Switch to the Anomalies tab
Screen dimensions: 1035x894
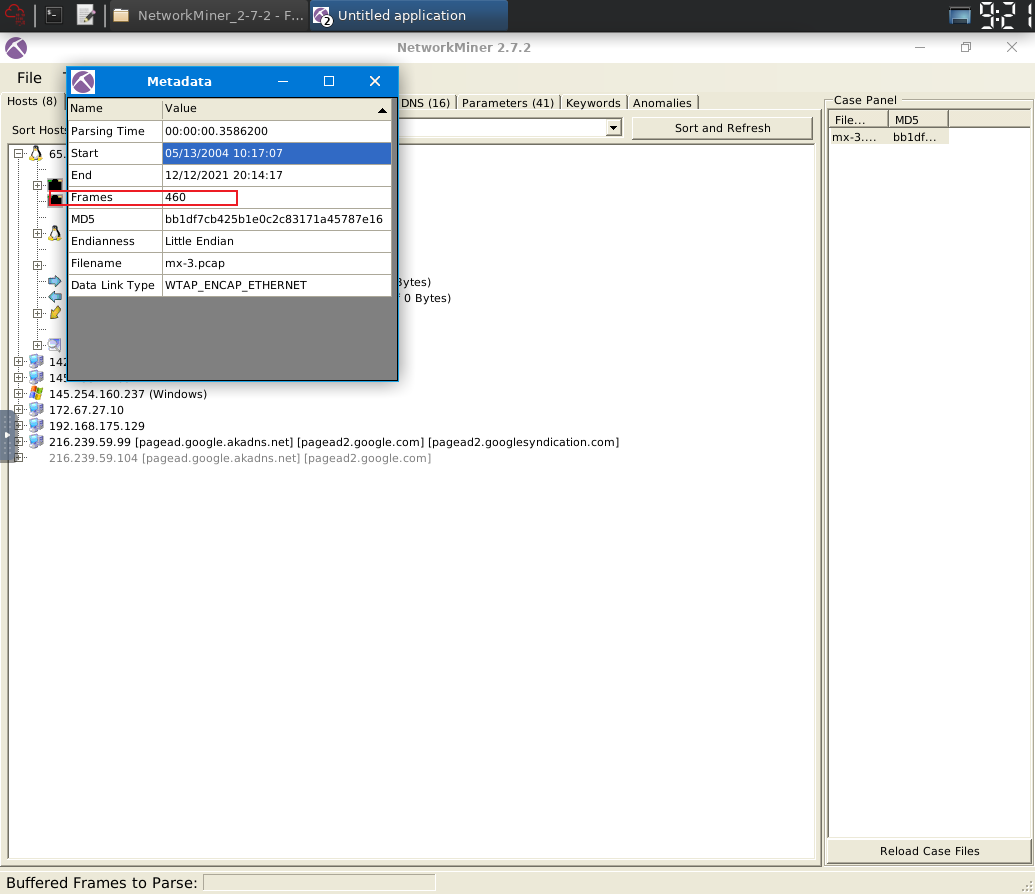(x=662, y=103)
